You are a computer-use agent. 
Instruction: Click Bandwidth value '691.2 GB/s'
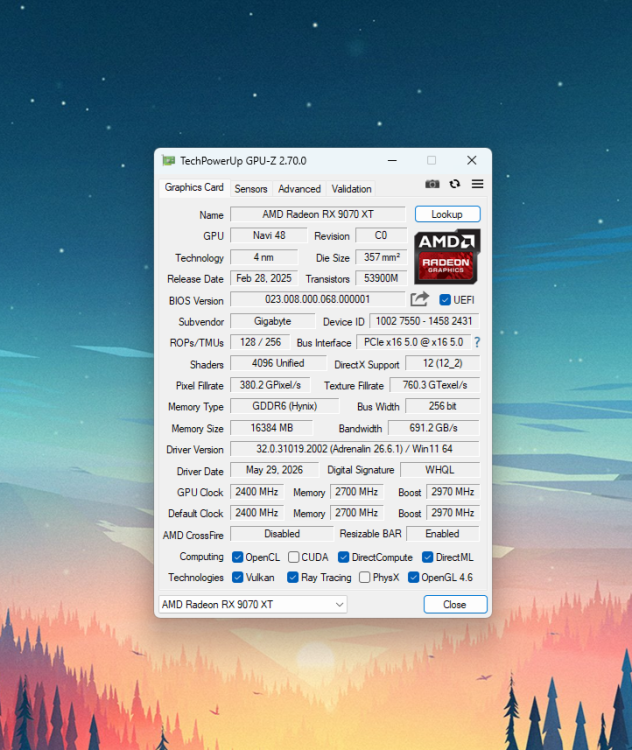pyautogui.click(x=433, y=428)
